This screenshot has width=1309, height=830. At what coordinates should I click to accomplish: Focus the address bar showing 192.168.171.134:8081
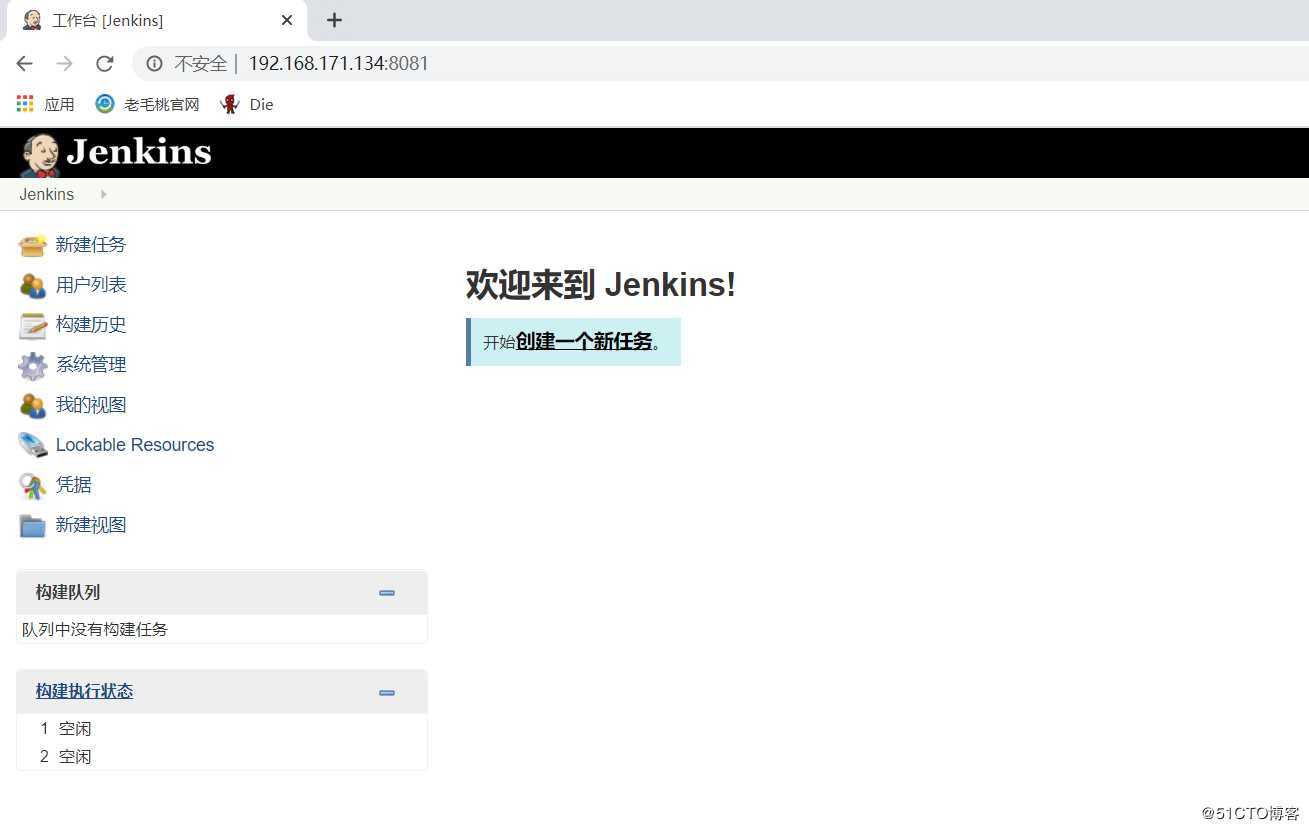[720, 64]
